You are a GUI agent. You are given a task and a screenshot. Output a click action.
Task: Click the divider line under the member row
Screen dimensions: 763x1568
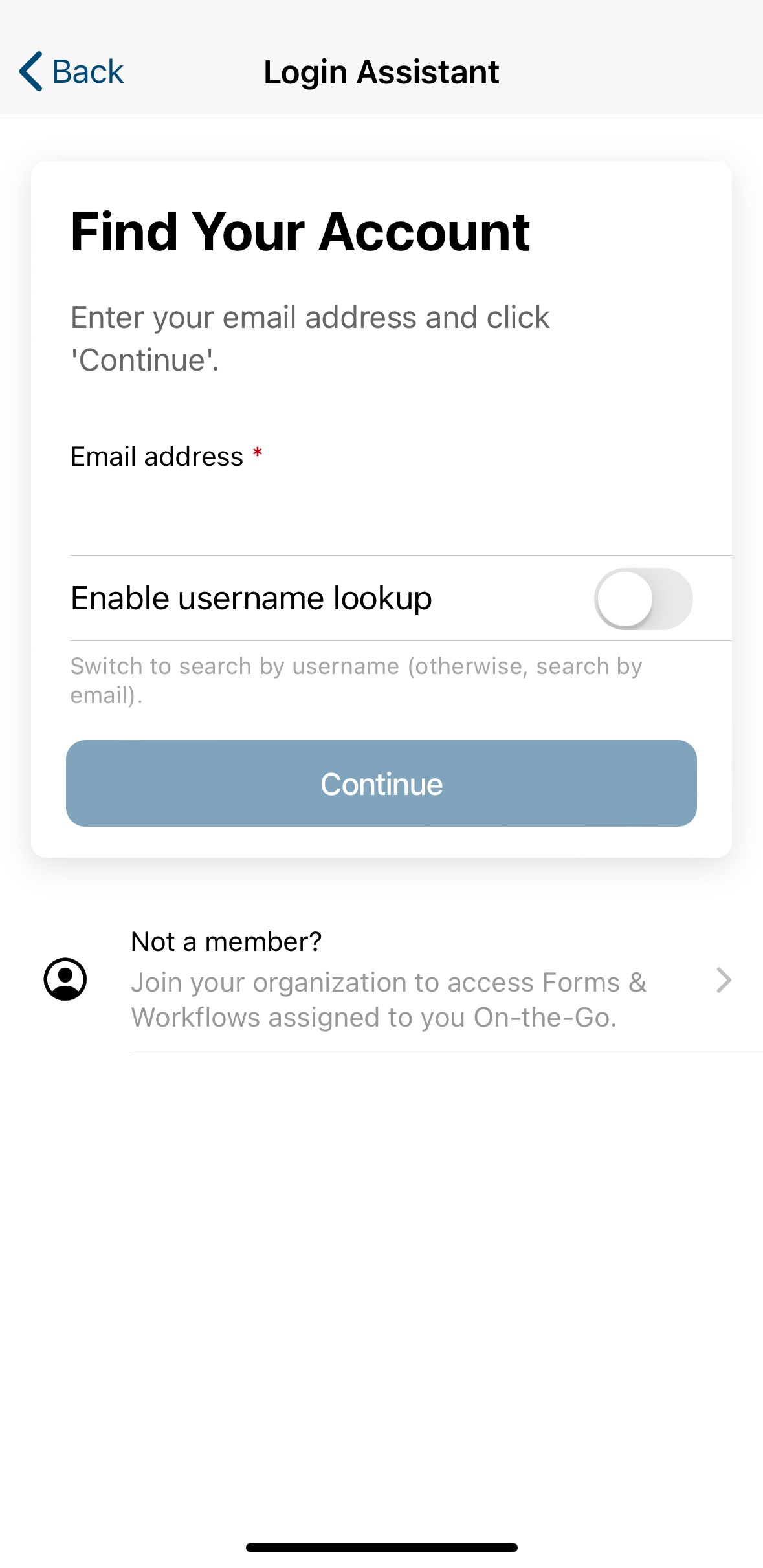coord(447,1054)
